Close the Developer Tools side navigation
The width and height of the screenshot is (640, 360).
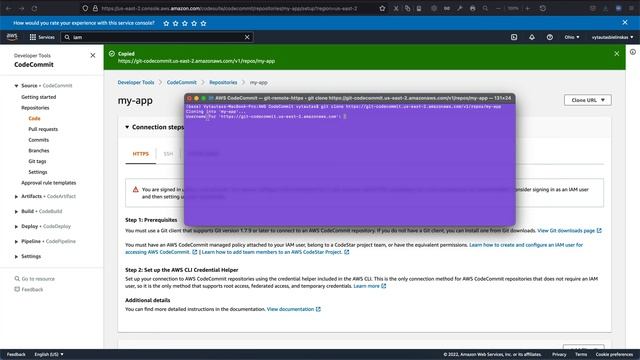pos(93,56)
